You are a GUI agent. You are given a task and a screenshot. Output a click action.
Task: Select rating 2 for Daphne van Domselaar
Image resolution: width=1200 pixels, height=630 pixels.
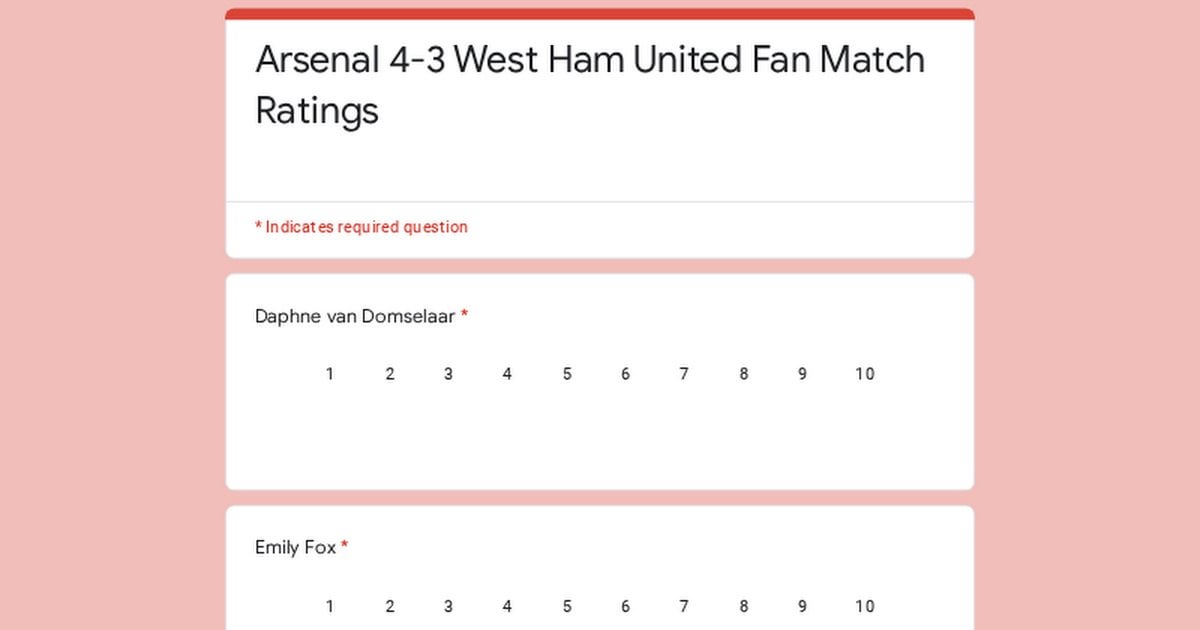(x=389, y=374)
